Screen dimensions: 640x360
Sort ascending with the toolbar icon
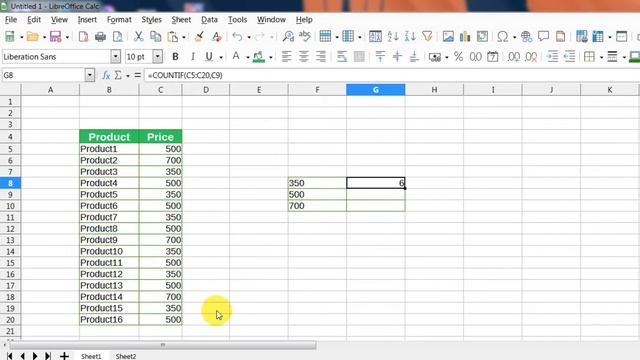tap(393, 37)
